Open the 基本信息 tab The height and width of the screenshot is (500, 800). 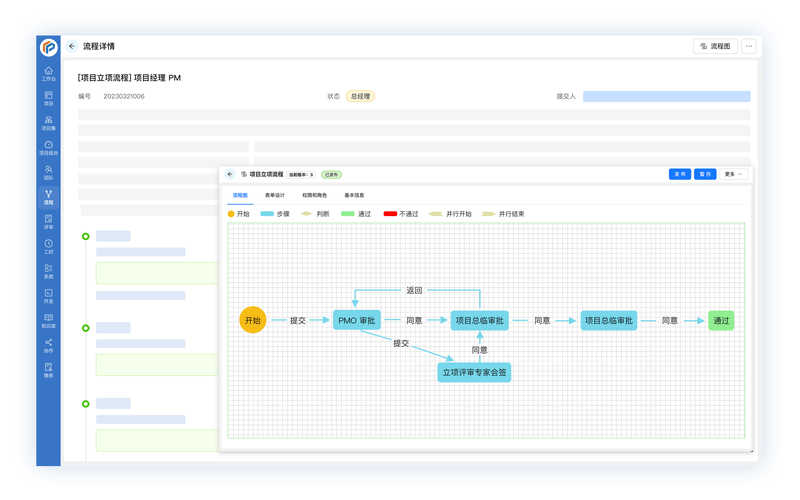click(354, 196)
